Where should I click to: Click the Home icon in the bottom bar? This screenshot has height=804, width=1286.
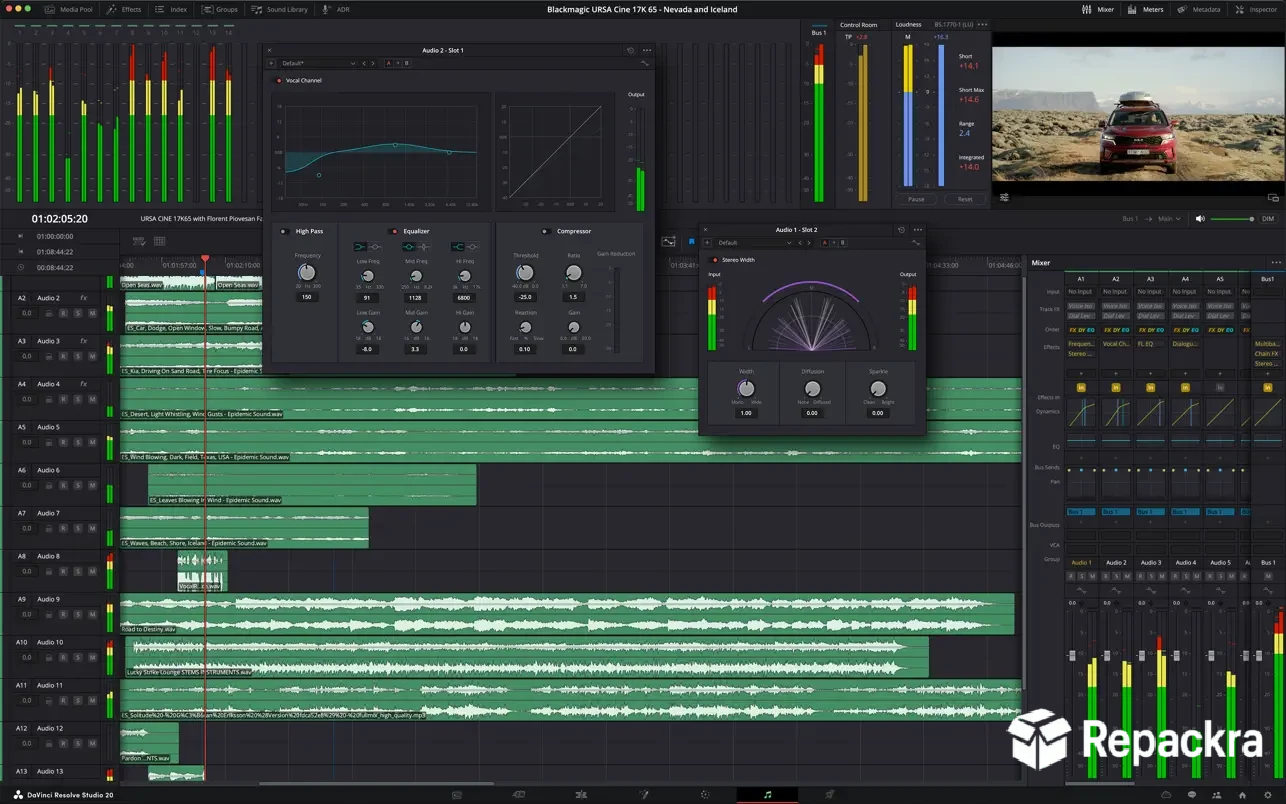[x=1241, y=794]
